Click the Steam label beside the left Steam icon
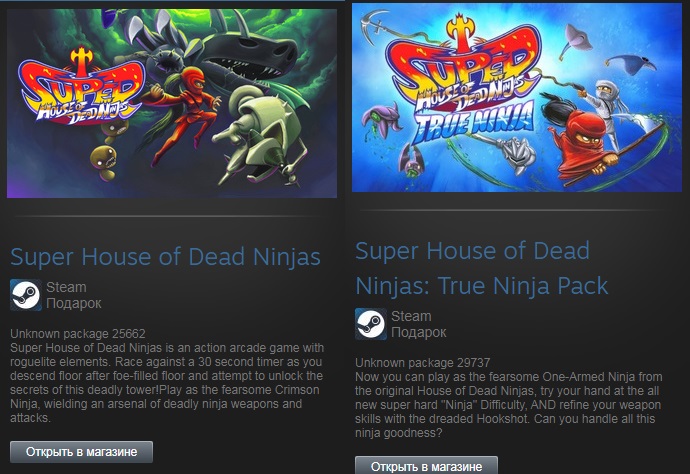Image resolution: width=690 pixels, height=474 pixels. (66, 287)
